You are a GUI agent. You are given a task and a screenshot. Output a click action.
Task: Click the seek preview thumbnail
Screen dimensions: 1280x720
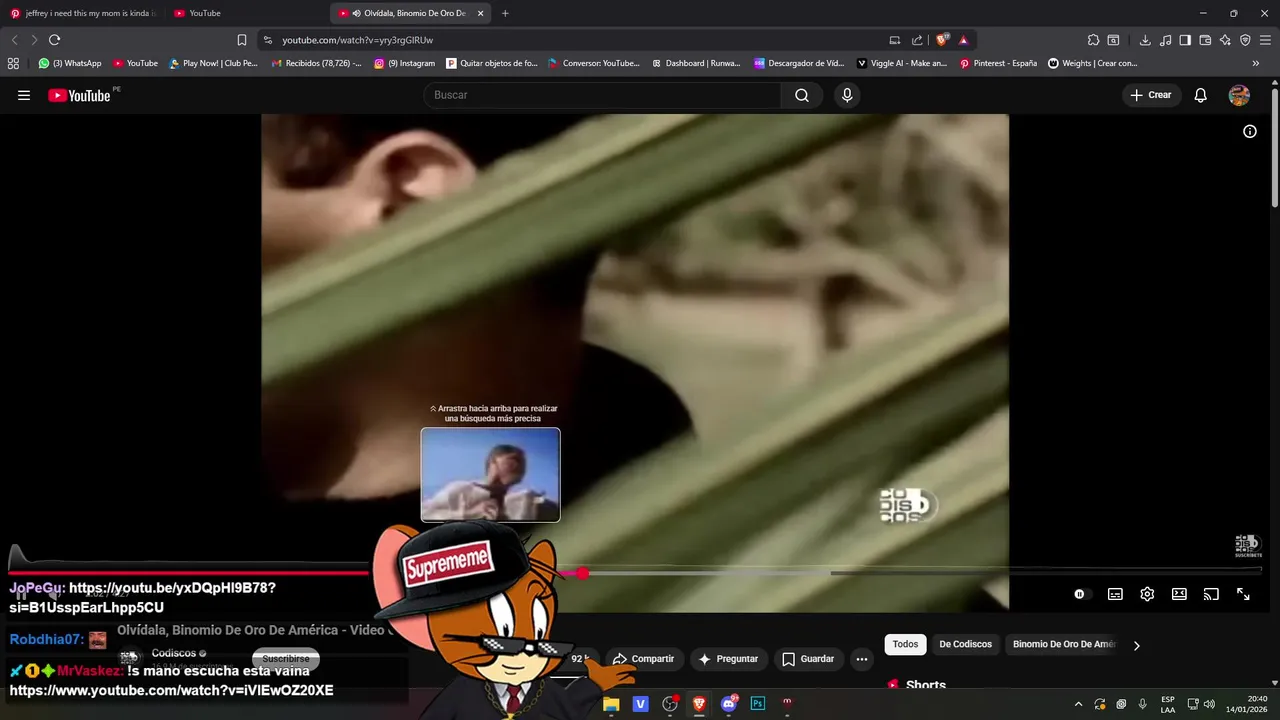click(490, 475)
